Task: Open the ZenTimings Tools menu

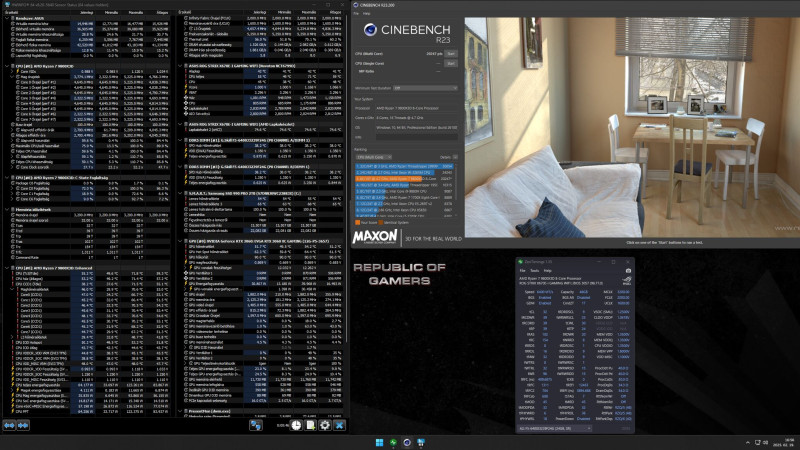Action: 535,270
